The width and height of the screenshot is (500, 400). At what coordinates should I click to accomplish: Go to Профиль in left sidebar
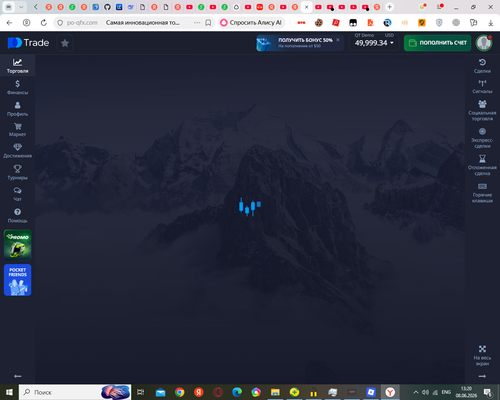17,109
